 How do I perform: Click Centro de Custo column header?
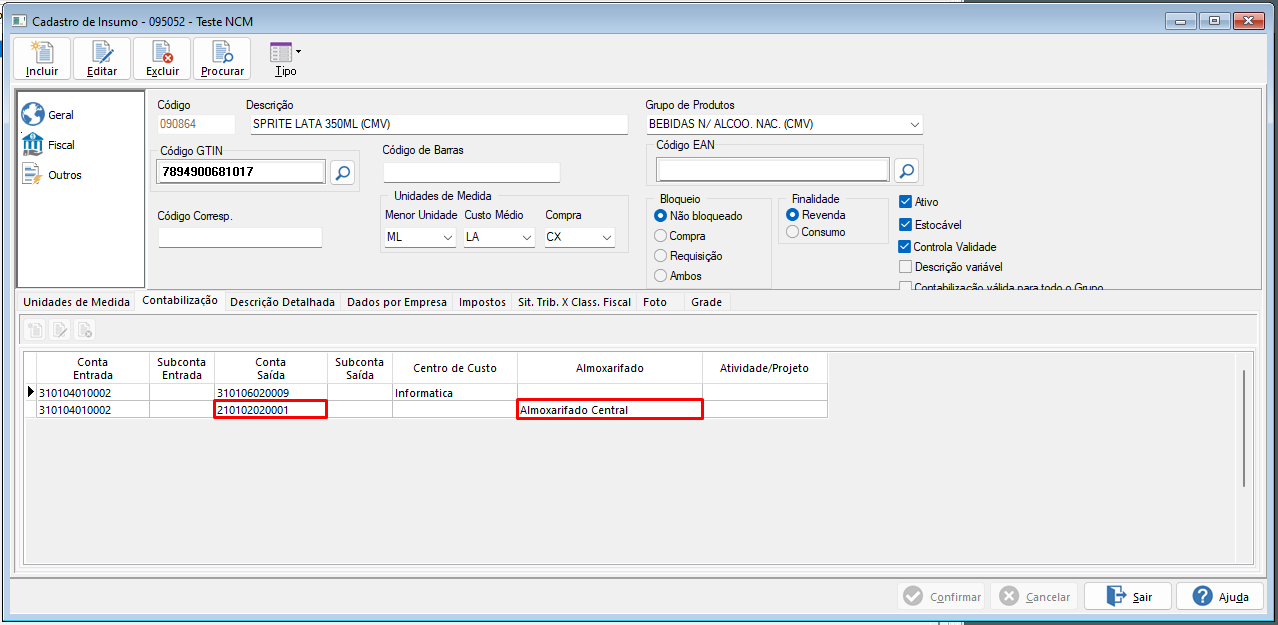[455, 368]
